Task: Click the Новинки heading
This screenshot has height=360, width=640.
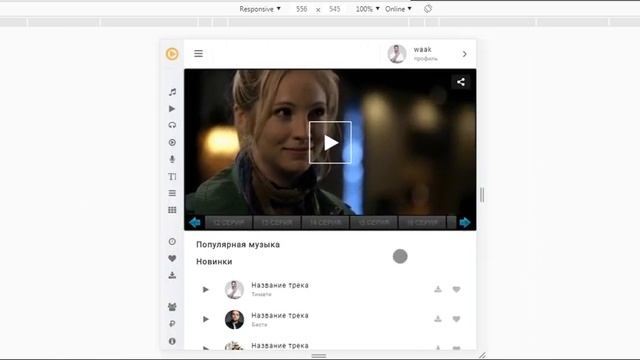Action: (x=214, y=262)
